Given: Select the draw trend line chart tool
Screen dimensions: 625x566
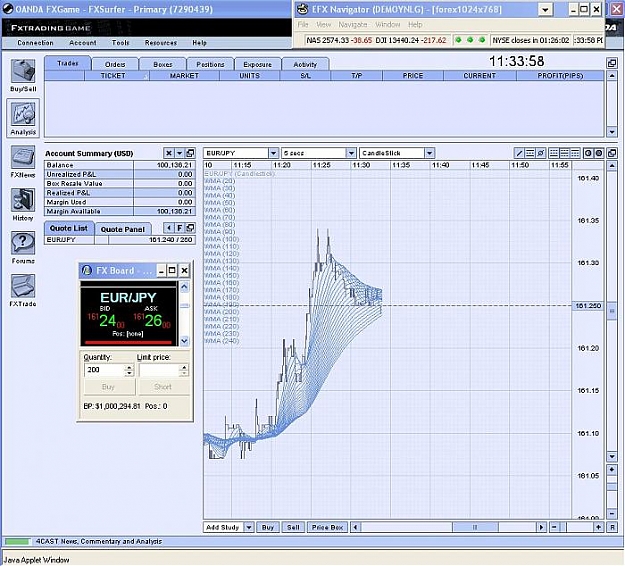Looking at the screenshot, I should click(x=519, y=153).
